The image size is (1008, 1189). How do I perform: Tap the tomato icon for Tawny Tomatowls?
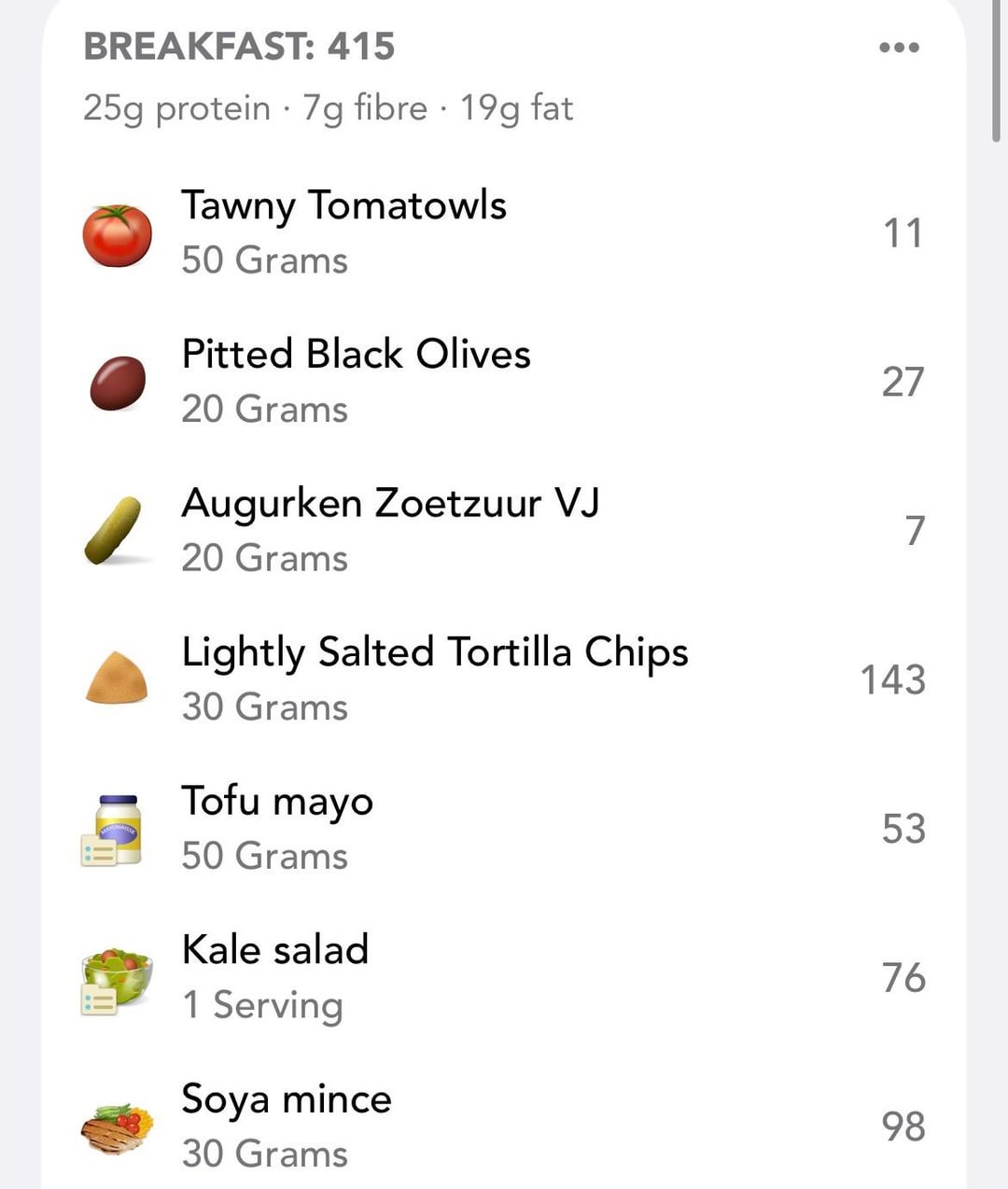(x=117, y=235)
